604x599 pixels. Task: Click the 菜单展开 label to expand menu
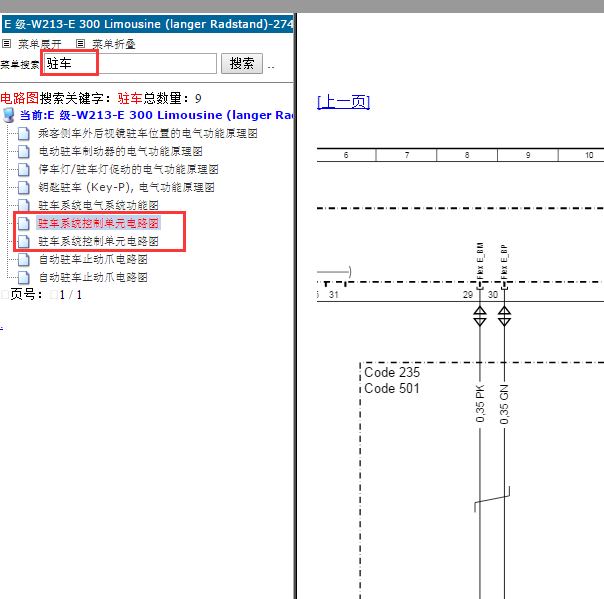[x=40, y=44]
